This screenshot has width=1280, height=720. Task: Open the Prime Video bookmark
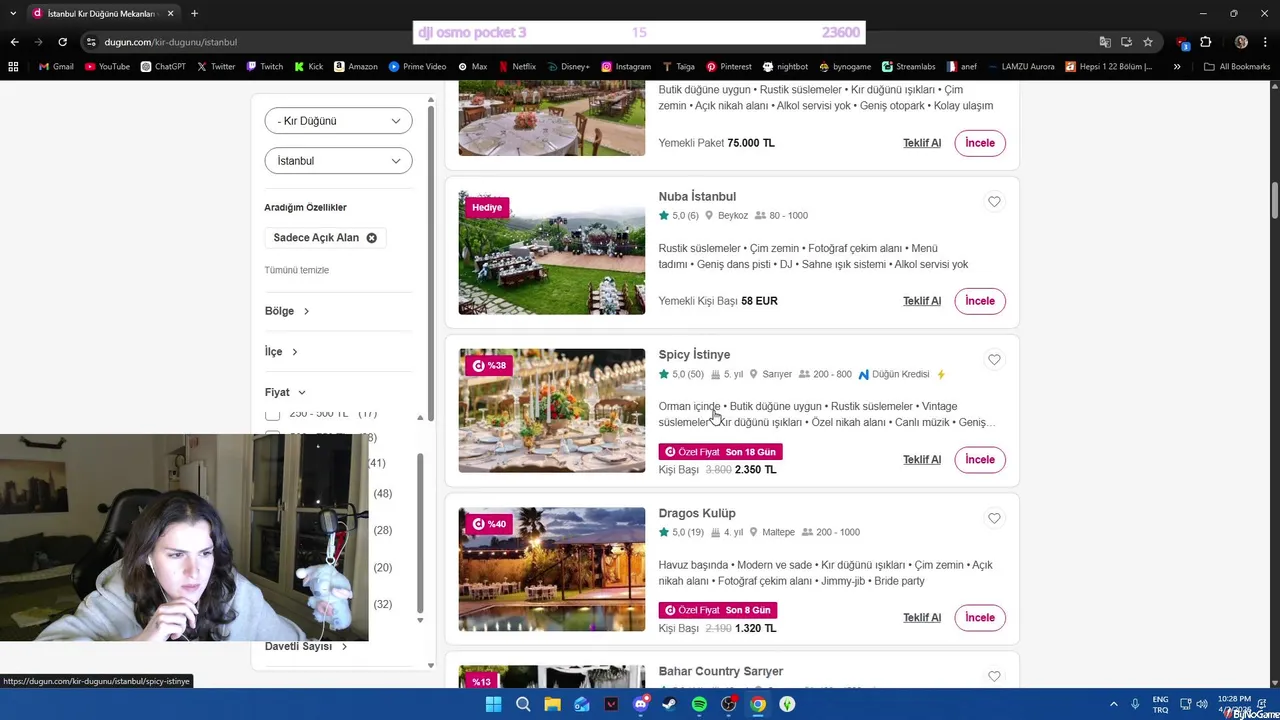(417, 67)
